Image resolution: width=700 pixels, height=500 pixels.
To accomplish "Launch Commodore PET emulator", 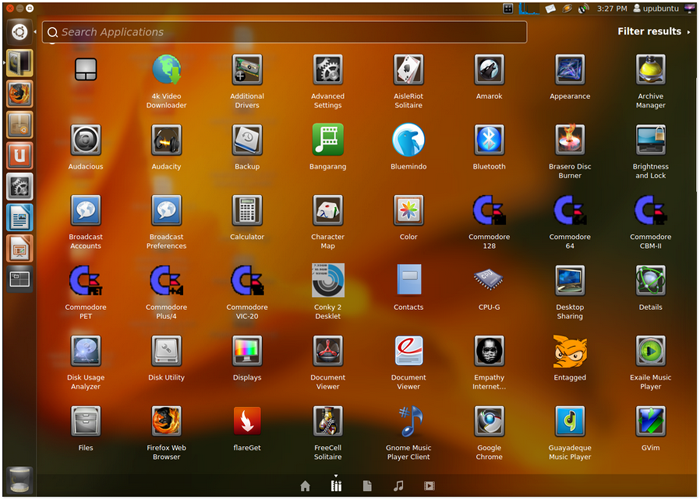I will tap(86, 280).
